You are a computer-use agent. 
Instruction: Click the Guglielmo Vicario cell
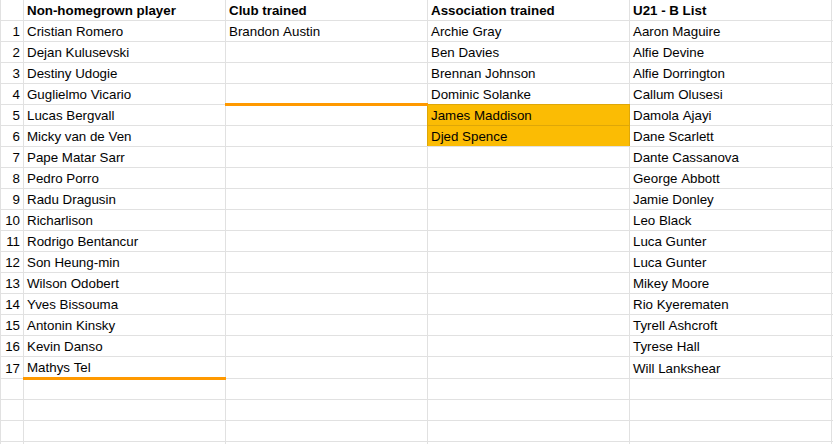[x=79, y=95]
